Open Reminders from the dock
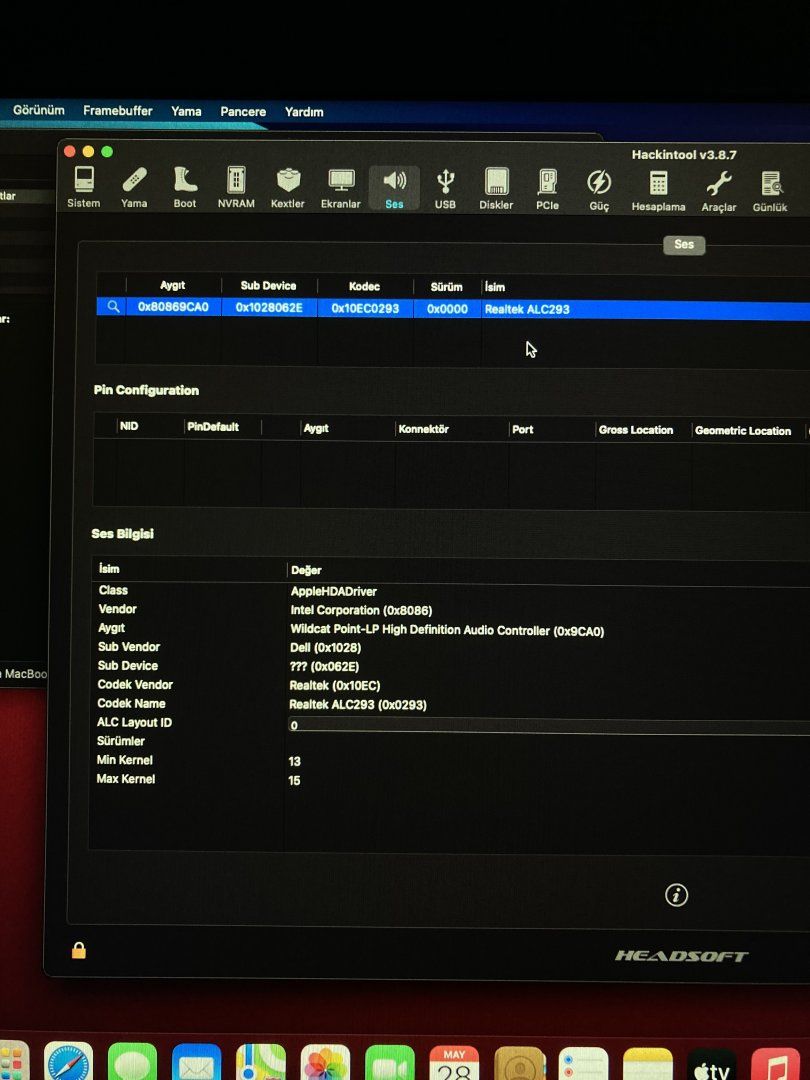Viewport: 810px width, 1080px height. click(x=583, y=1063)
